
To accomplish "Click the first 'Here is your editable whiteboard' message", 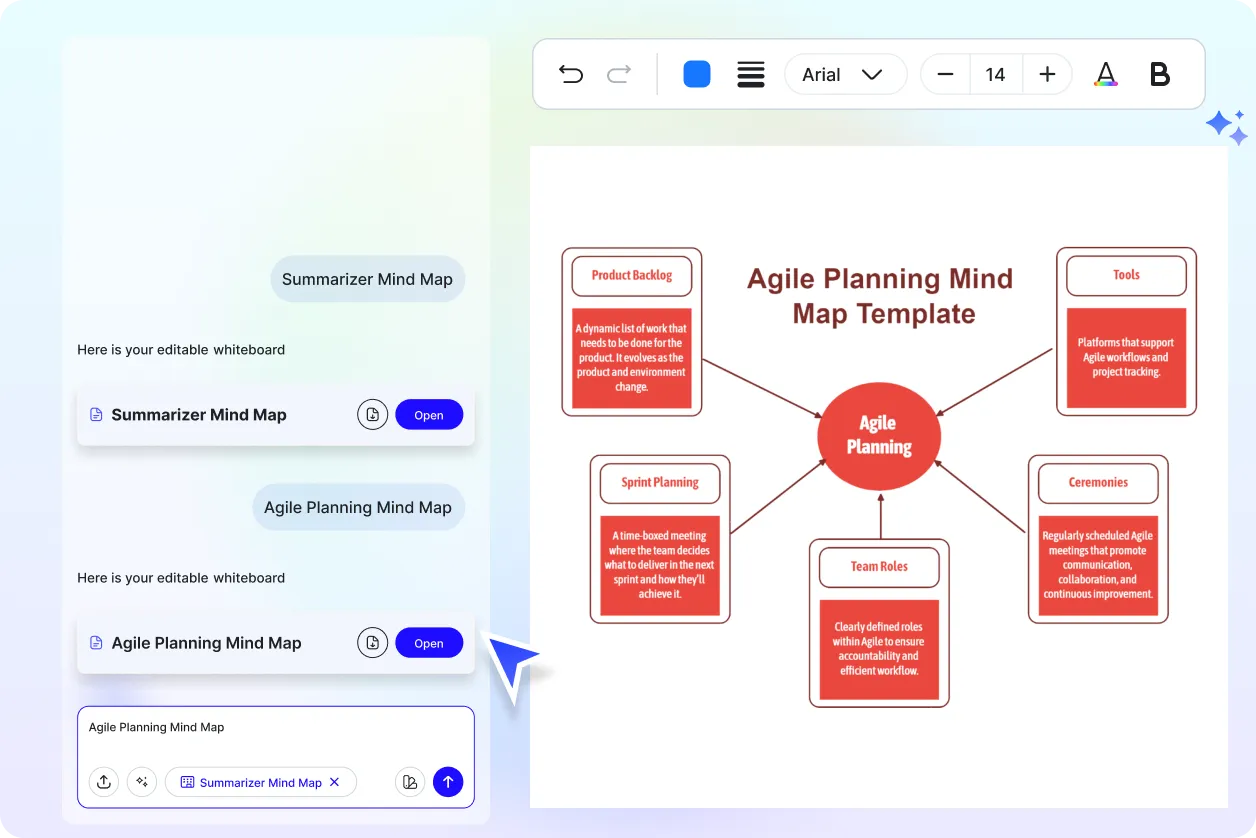I will click(181, 350).
